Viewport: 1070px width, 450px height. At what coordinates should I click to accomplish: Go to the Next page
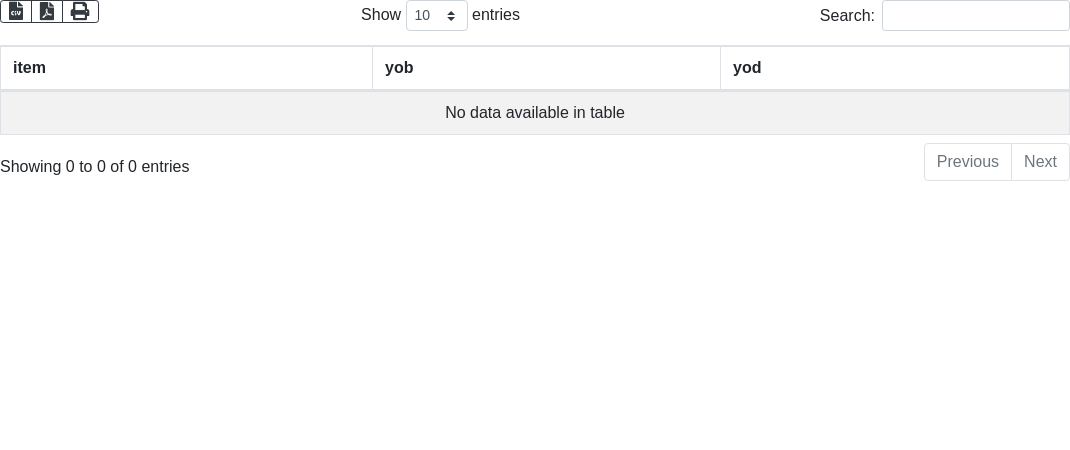[1040, 162]
